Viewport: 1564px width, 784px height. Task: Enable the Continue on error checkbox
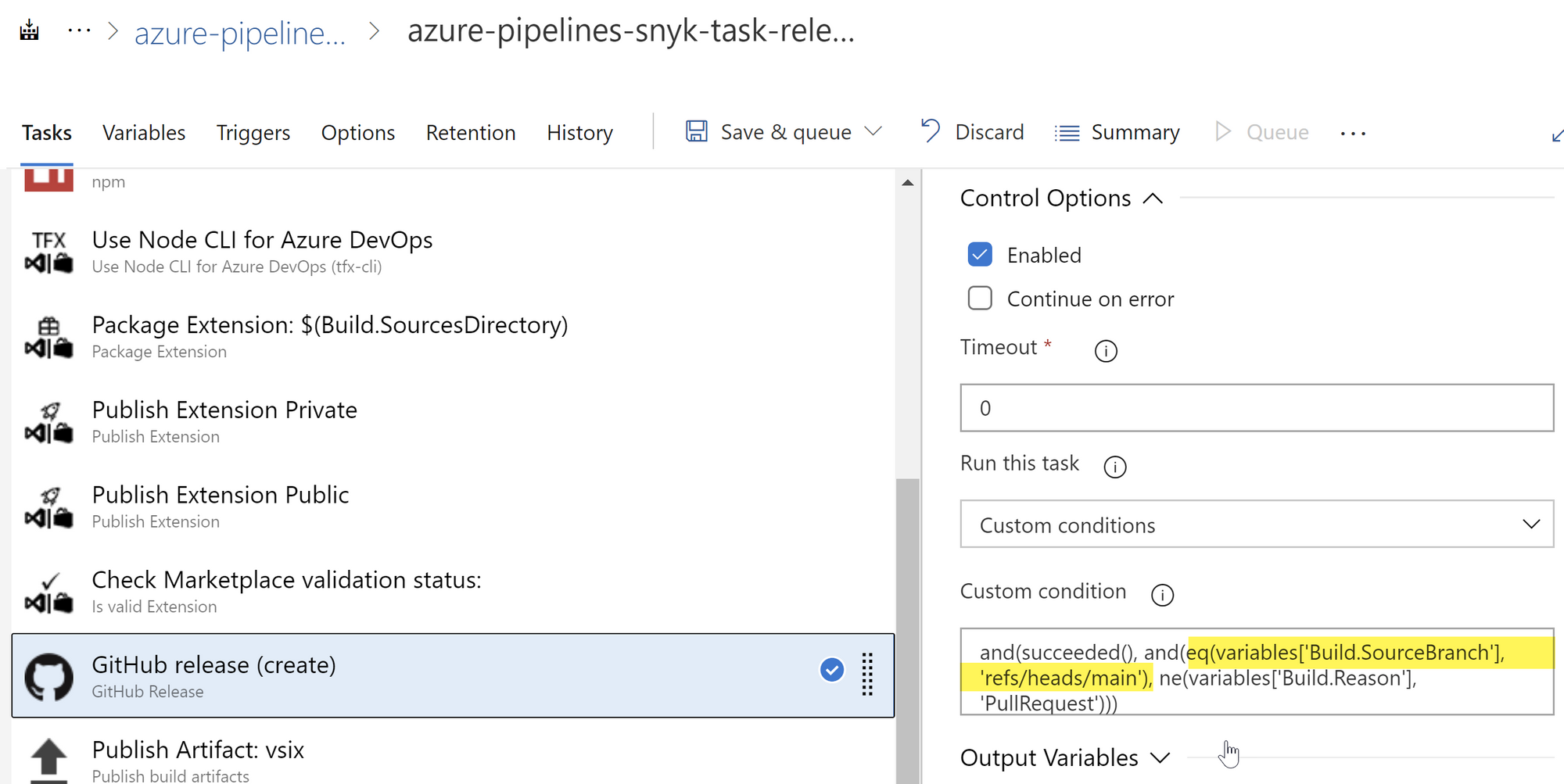pyautogui.click(x=980, y=299)
